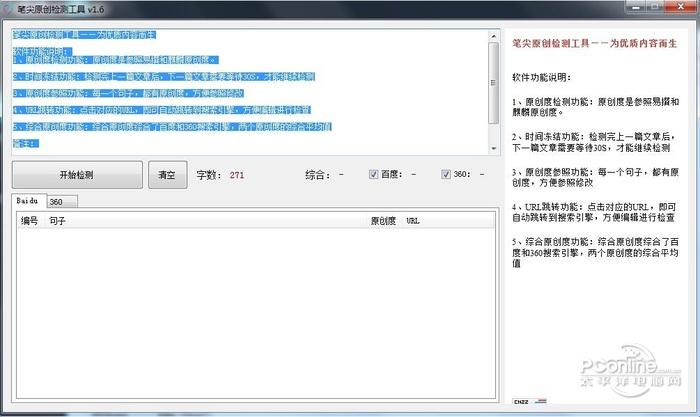The width and height of the screenshot is (700, 417).
Task: Sort by the 原创度 column header
Action: (383, 221)
